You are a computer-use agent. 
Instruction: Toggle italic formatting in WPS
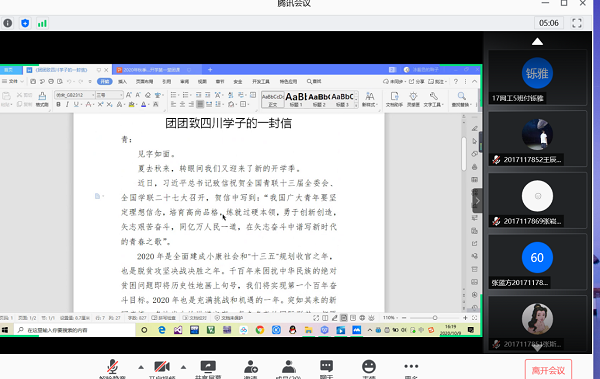[67, 104]
